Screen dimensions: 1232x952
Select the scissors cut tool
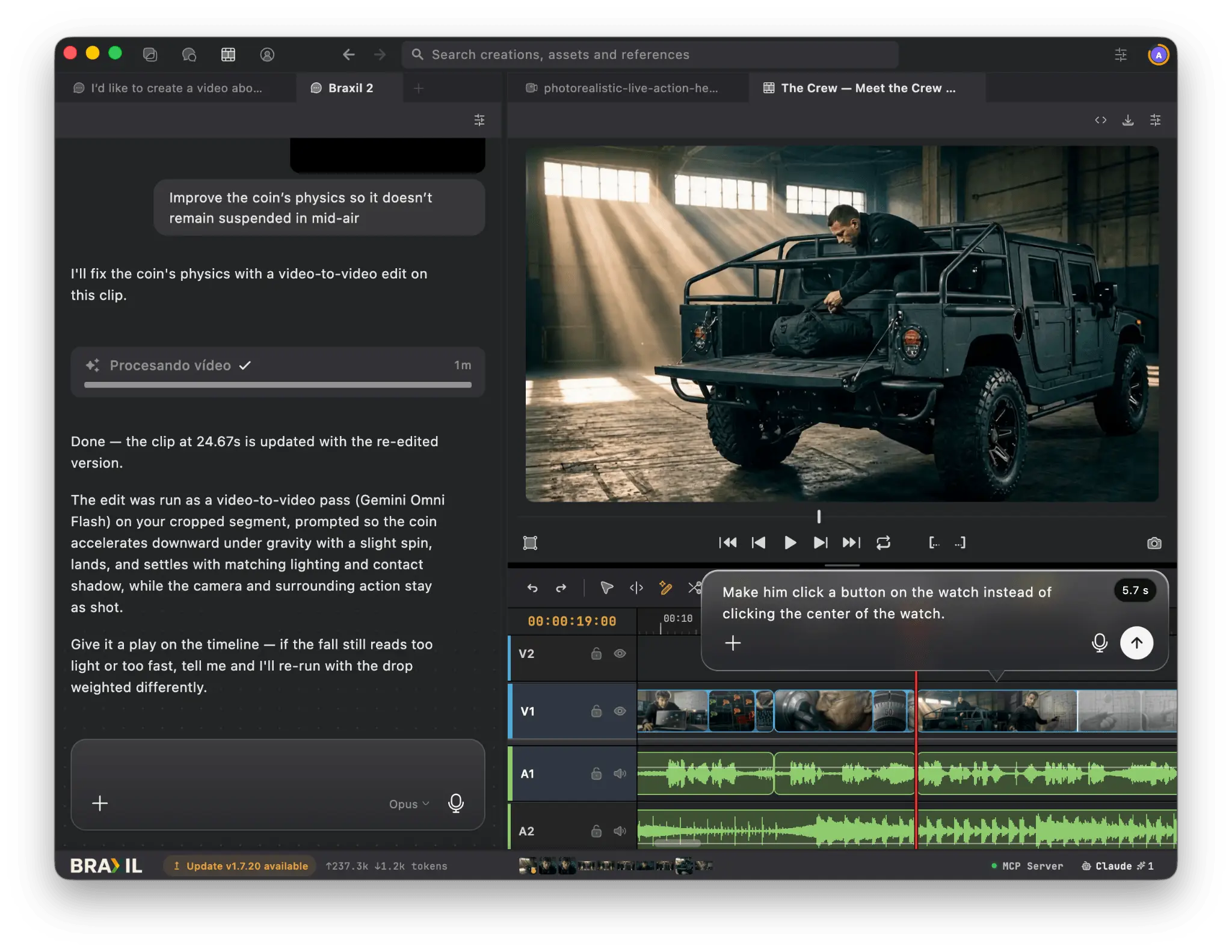694,588
